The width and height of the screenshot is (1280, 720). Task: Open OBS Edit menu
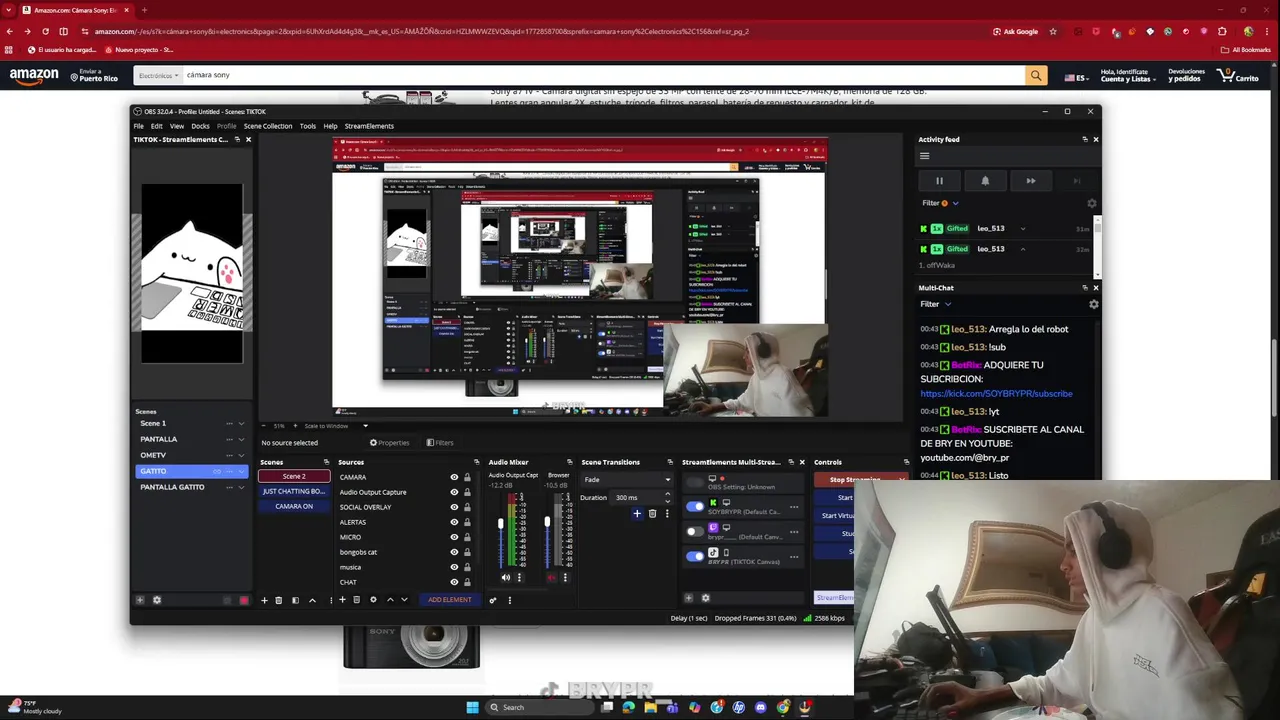tap(157, 126)
